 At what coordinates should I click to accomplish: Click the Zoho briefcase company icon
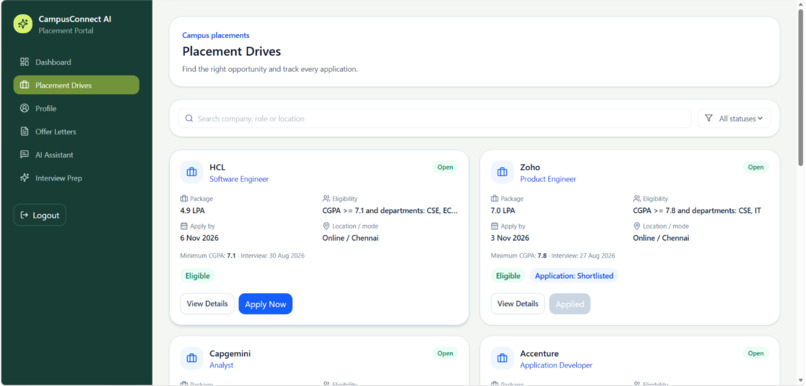click(x=502, y=172)
